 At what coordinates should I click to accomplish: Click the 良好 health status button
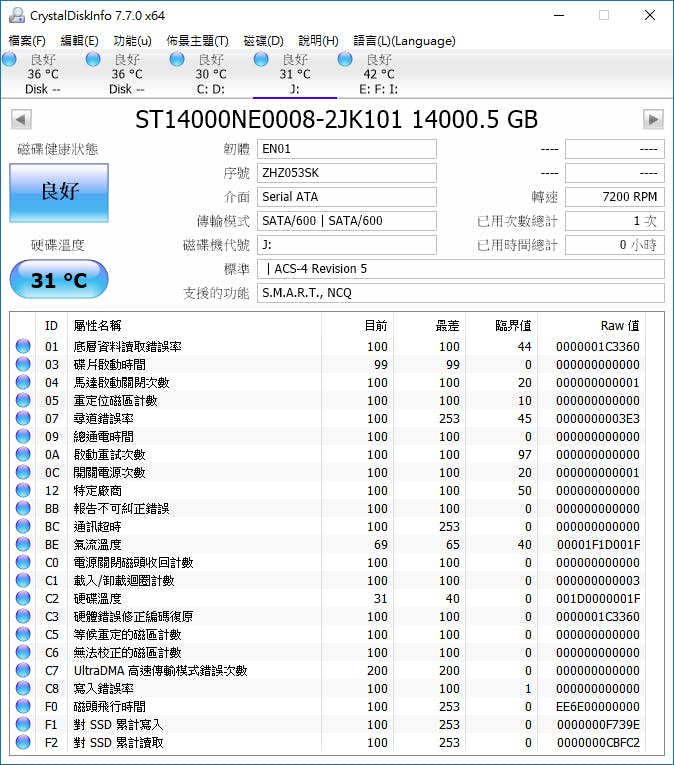[59, 192]
